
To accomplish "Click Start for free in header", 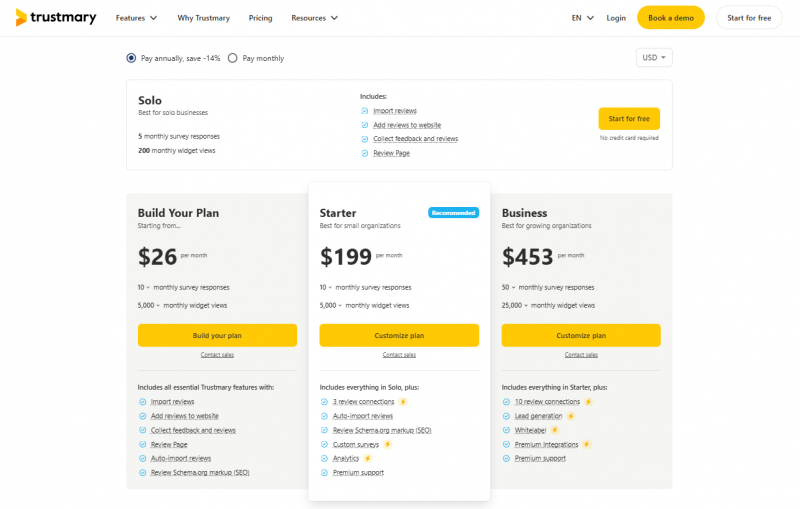I will pos(749,18).
